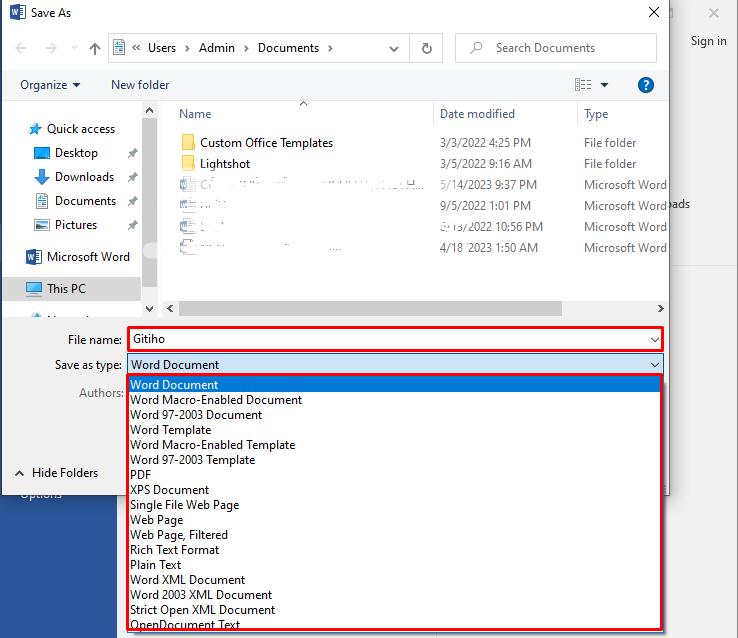This screenshot has height=638, width=738.
Task: Expand the address bar history chevron
Action: pos(394,48)
